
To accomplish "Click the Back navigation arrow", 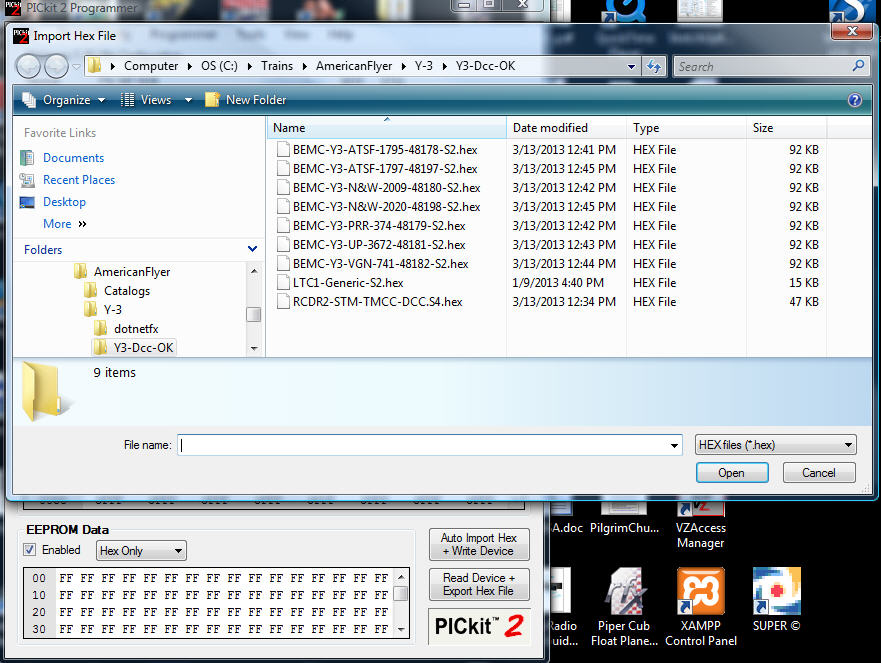I will (x=28, y=67).
